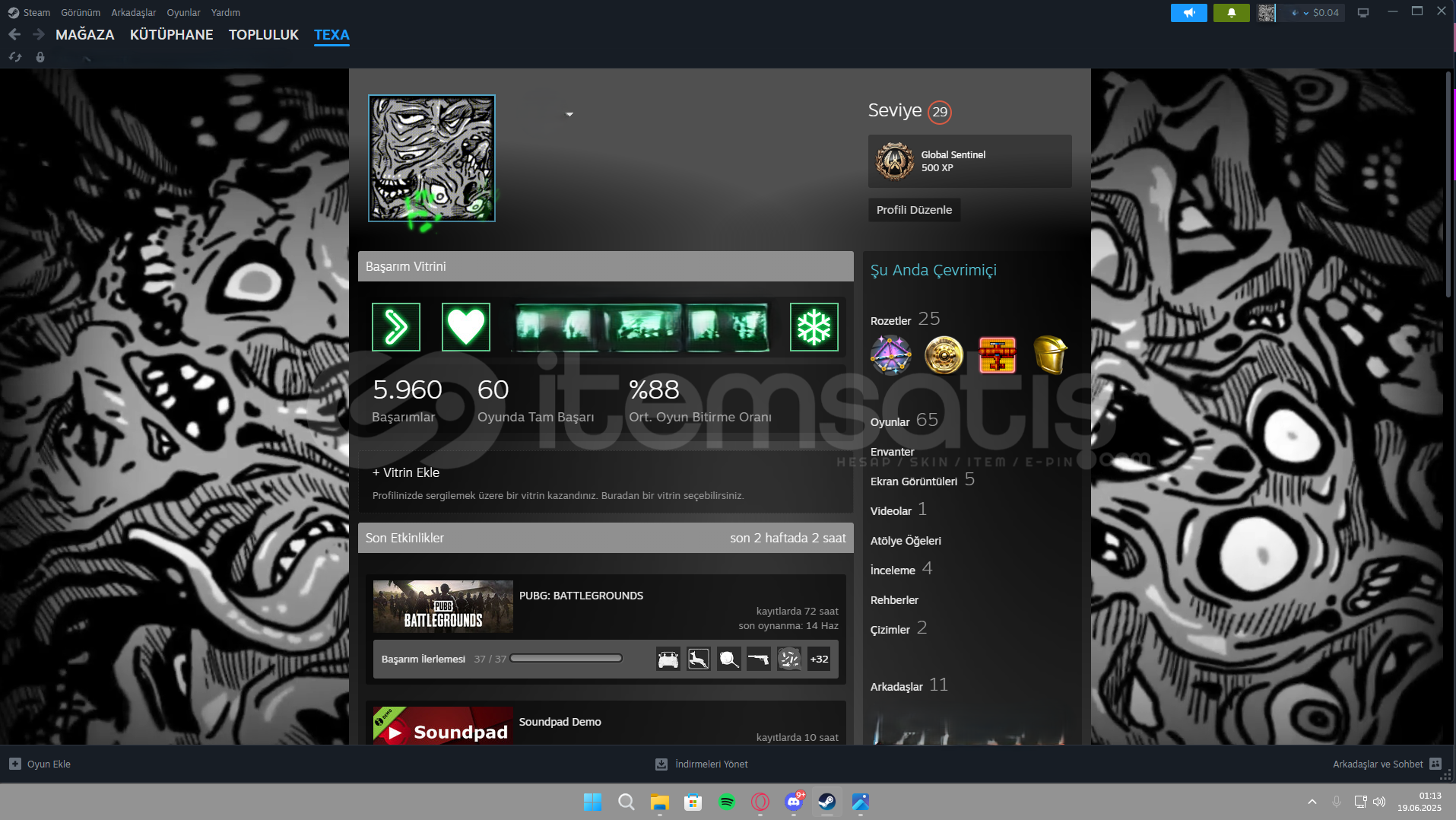Open the Rehberler link
The height and width of the screenshot is (820, 1456).
click(x=894, y=600)
